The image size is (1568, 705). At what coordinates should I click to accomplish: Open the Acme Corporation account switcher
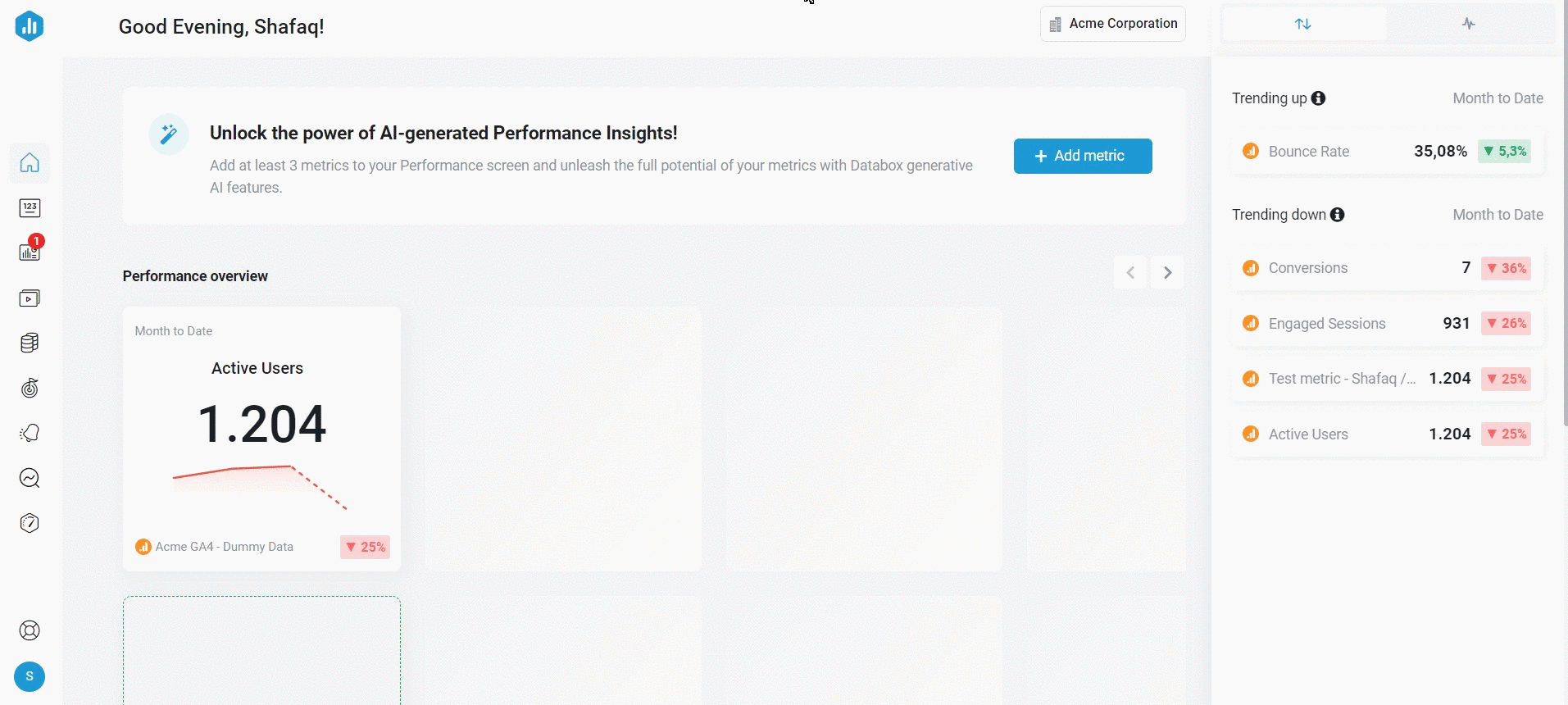[1112, 24]
